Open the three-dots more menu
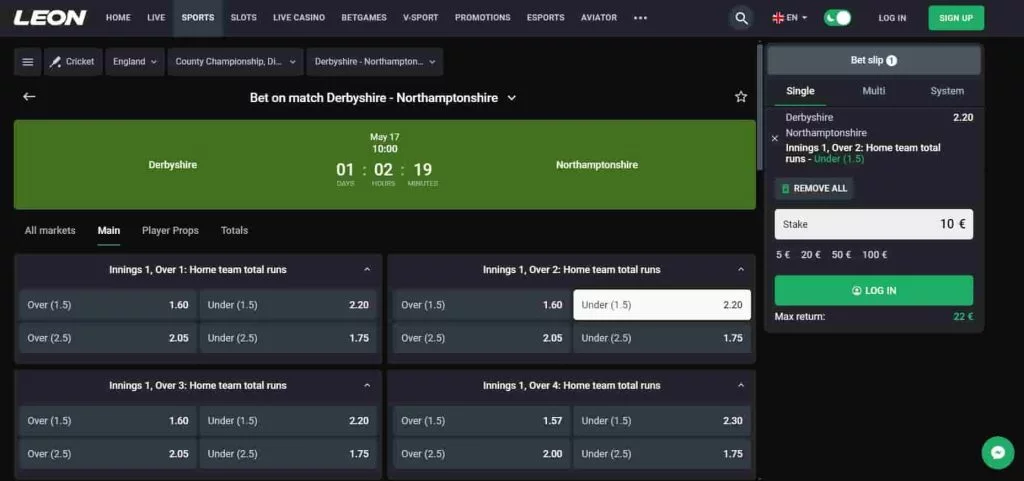The width and height of the screenshot is (1024, 481). tap(640, 18)
